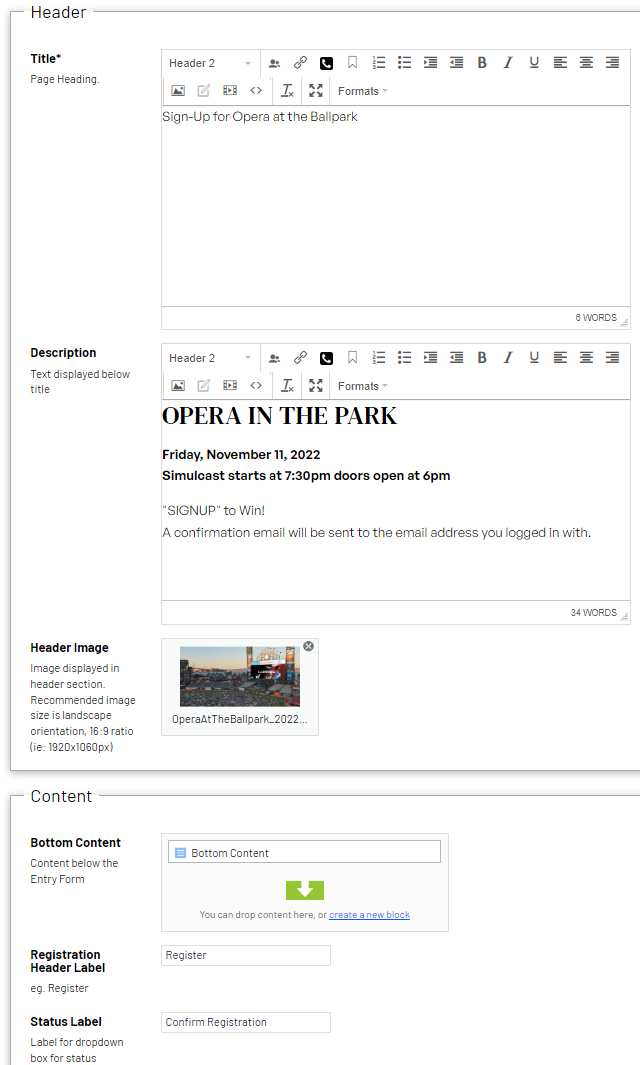Screen dimensions: 640x1065
Task: Remove the header image with the X button
Action: pos(308,646)
